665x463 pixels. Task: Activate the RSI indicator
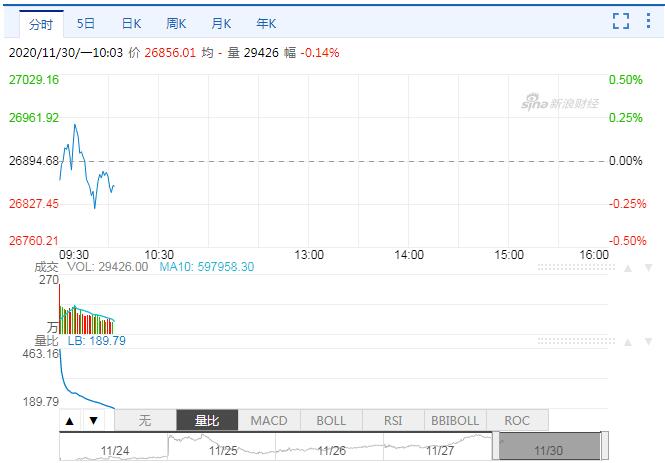[393, 421]
